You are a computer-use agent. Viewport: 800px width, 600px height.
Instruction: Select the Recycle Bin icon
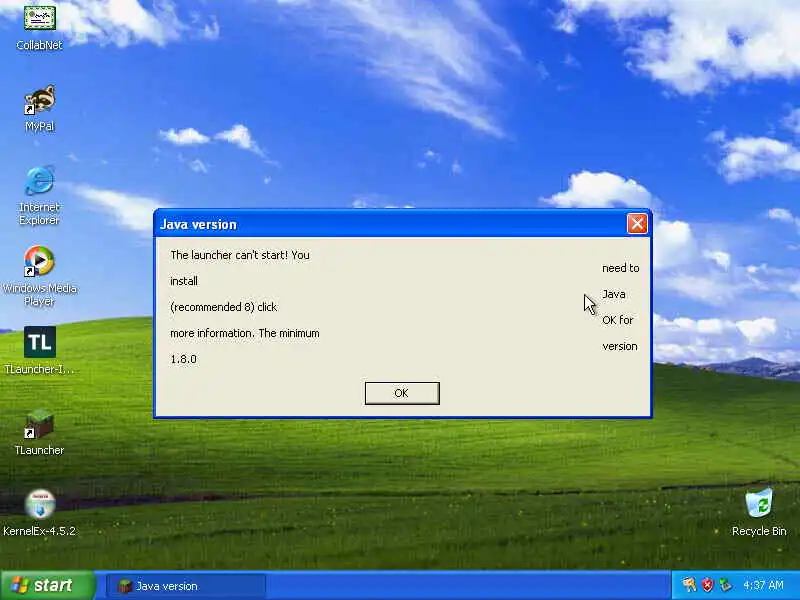pos(759,512)
